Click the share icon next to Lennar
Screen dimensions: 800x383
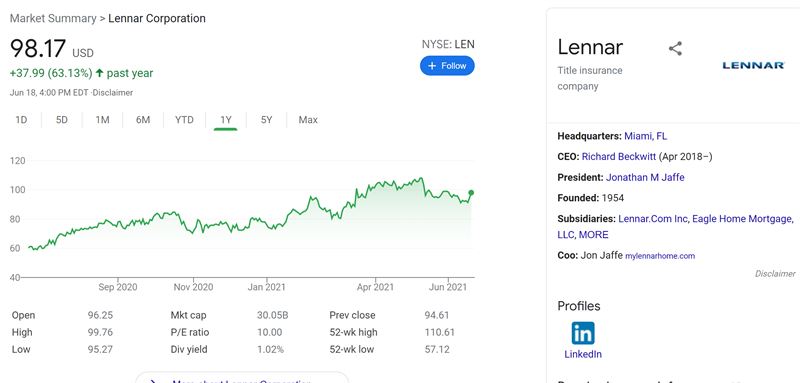(675, 49)
